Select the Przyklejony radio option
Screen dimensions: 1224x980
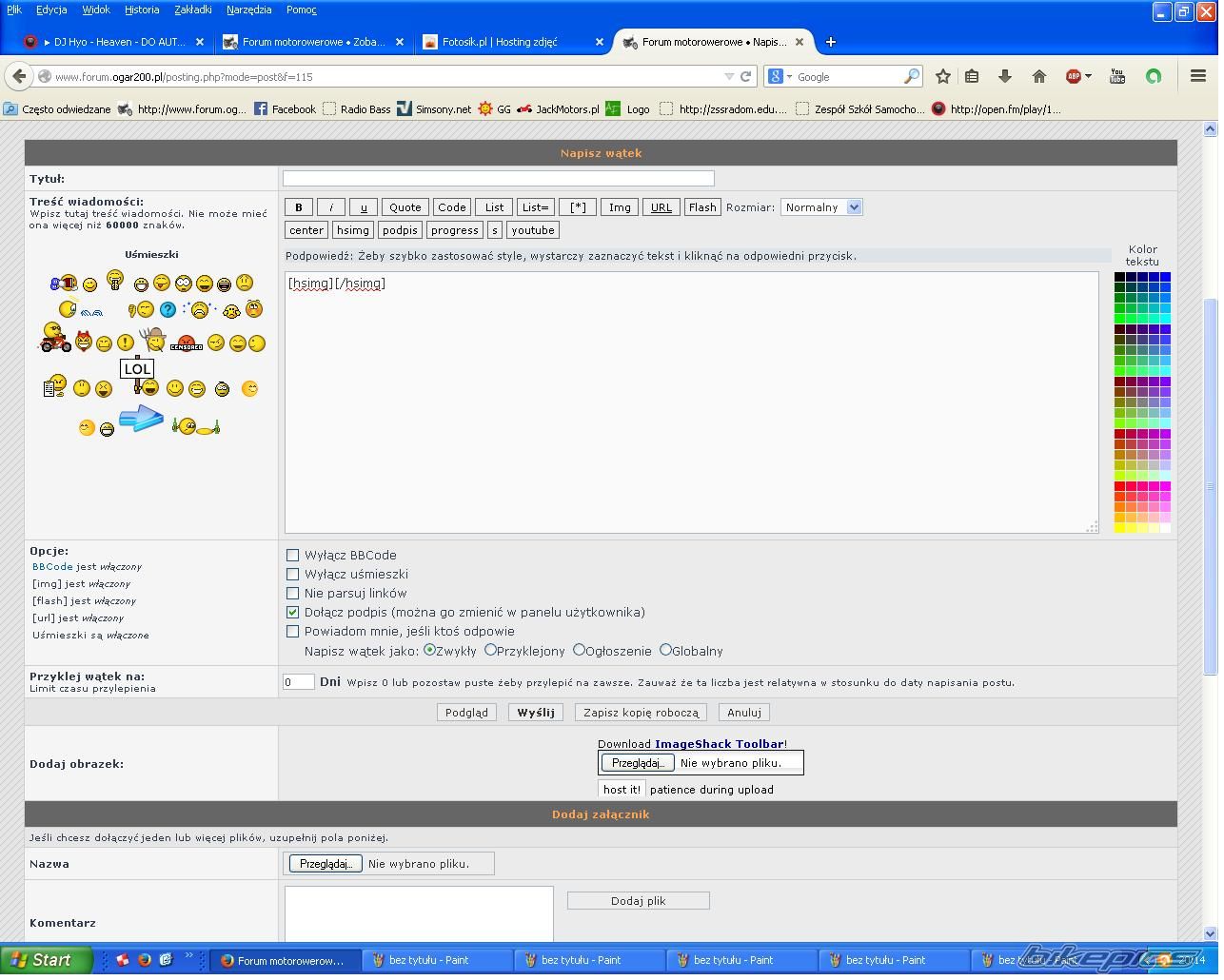click(x=490, y=650)
